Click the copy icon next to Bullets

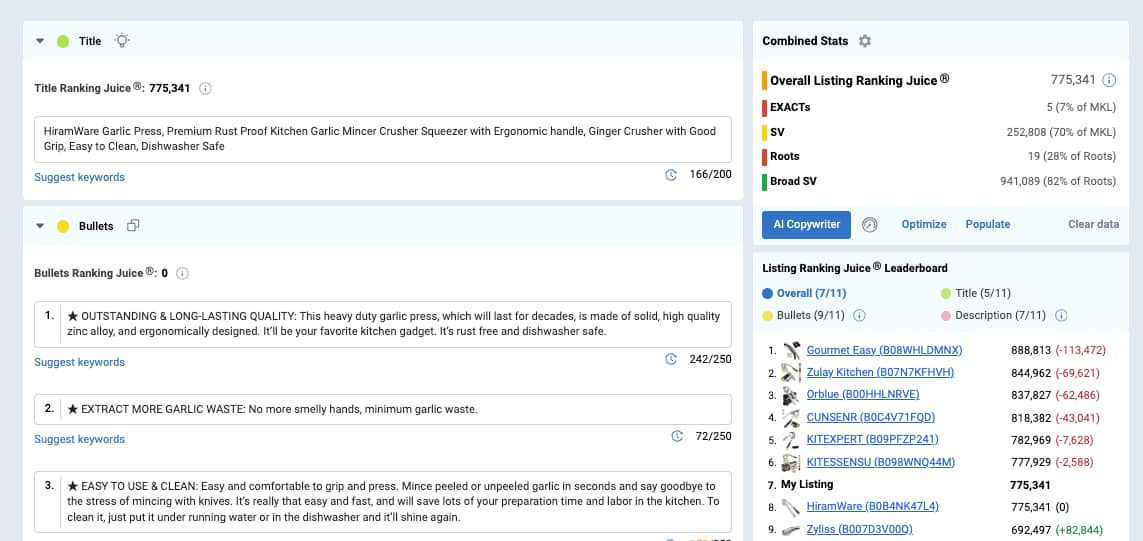pos(133,226)
